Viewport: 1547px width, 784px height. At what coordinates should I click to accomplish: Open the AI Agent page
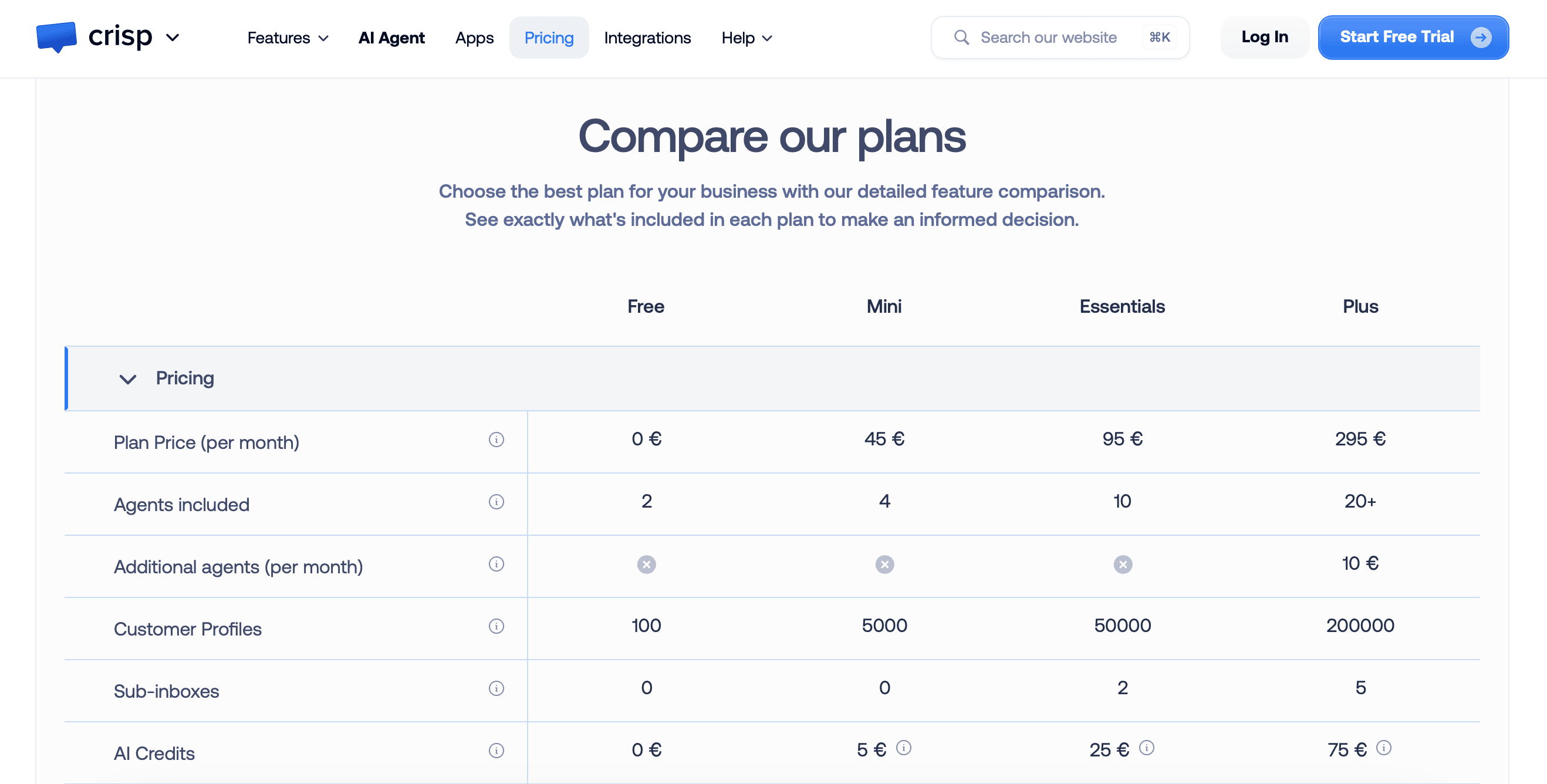pyautogui.click(x=391, y=38)
